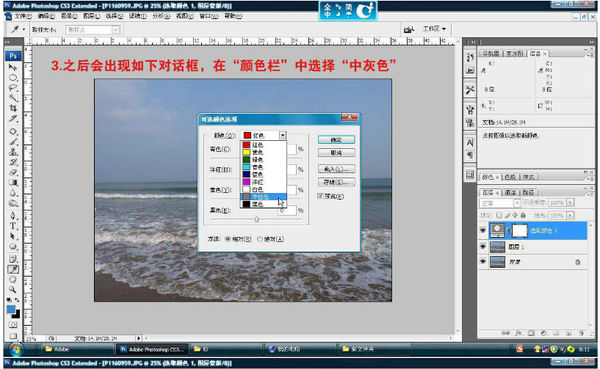Click the Save button in dialog
This screenshot has width=600, height=369.
[336, 182]
